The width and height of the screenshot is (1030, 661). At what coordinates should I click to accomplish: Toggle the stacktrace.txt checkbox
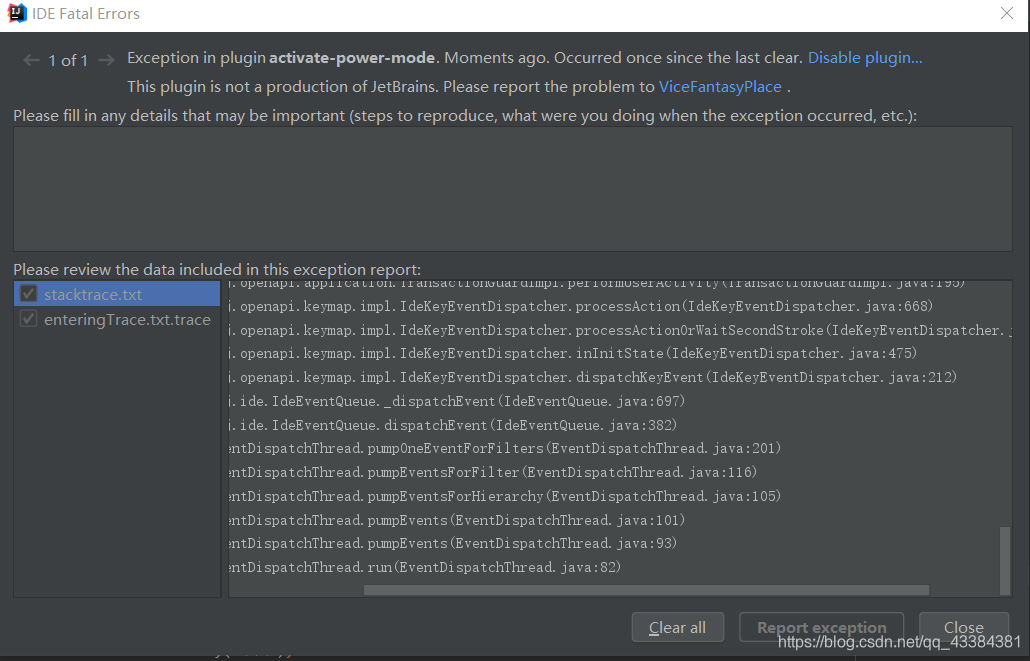[x=28, y=294]
